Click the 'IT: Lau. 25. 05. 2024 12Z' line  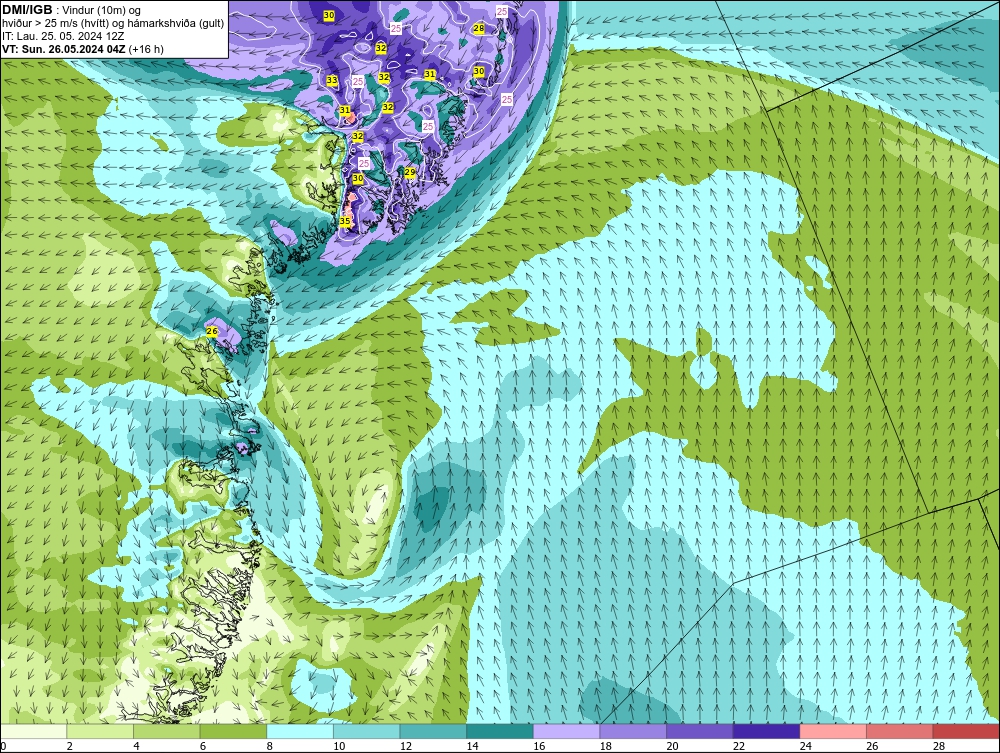63,36
